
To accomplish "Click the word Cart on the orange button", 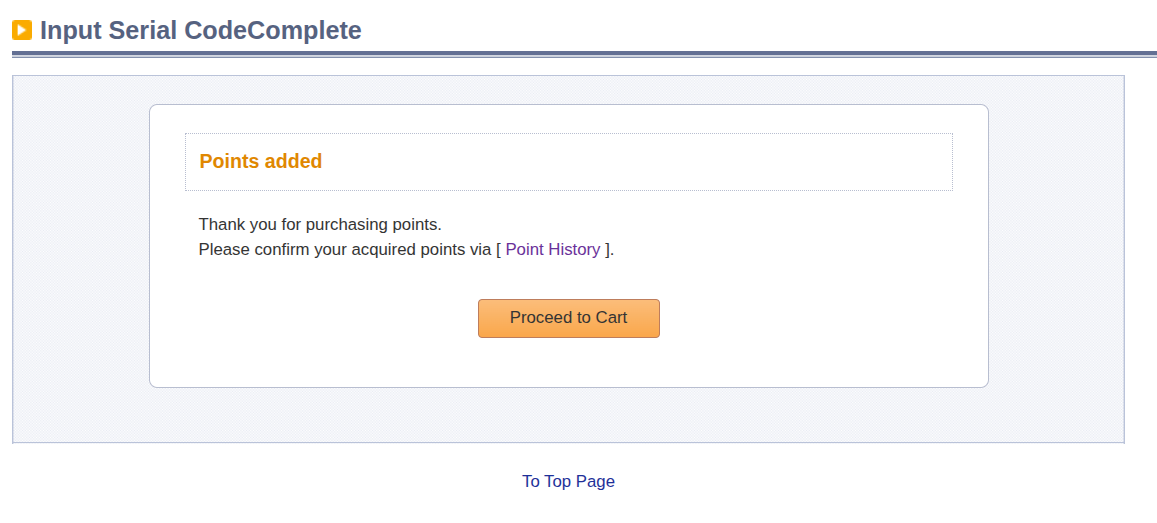I will (x=612, y=318).
